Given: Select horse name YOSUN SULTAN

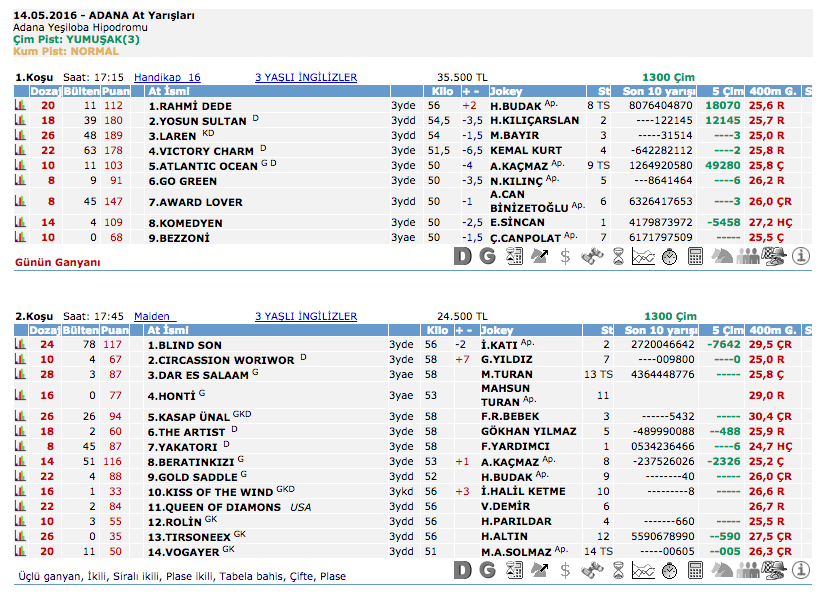Looking at the screenshot, I should pyautogui.click(x=198, y=120).
